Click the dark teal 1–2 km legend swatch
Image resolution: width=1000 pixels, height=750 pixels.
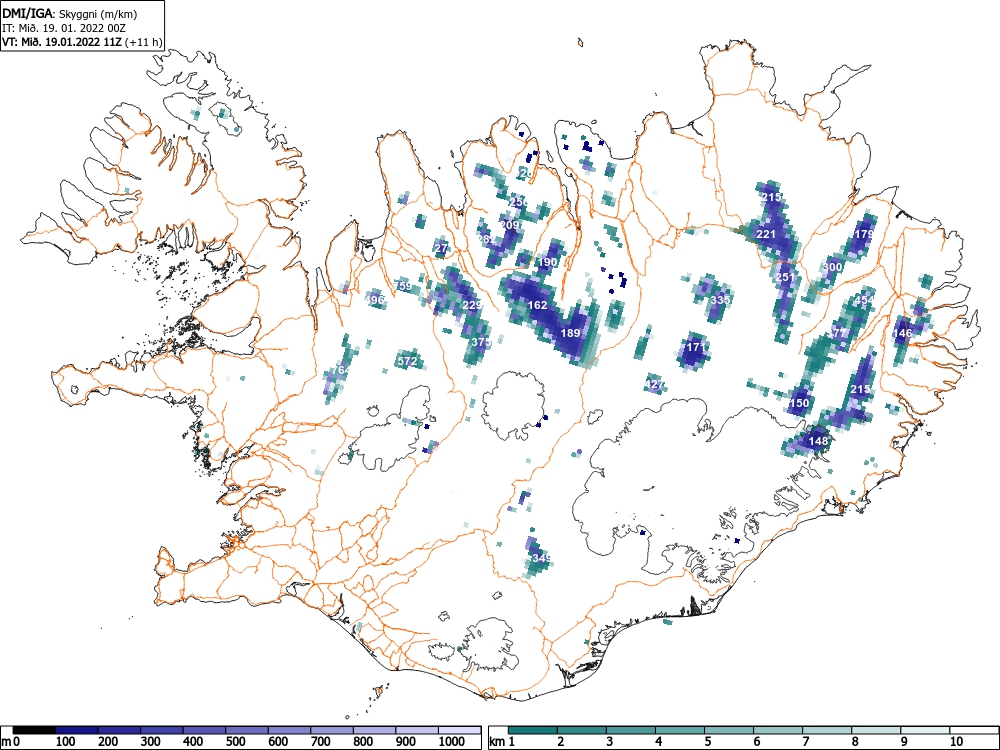tap(533, 730)
